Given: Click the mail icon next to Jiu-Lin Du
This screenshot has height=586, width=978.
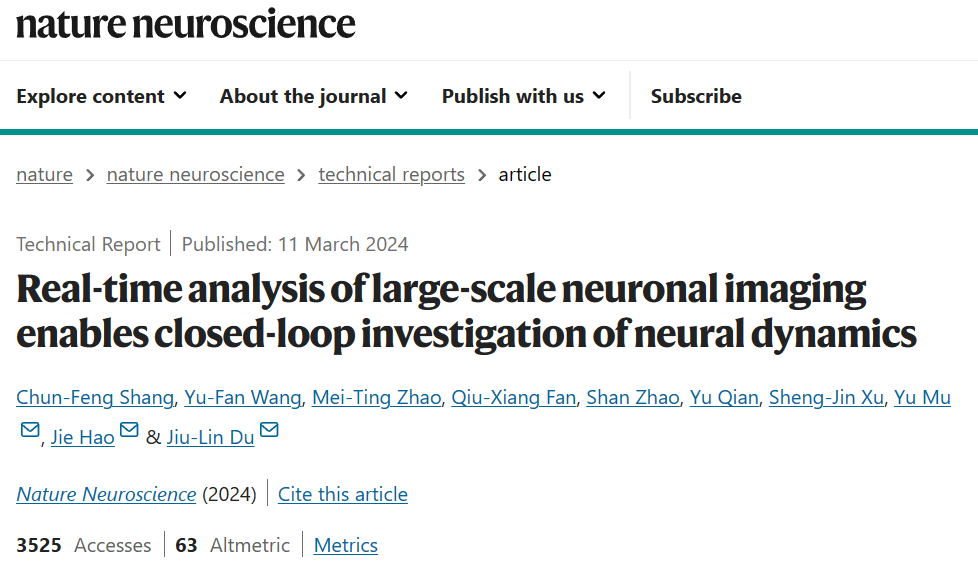Looking at the screenshot, I should pyautogui.click(x=269, y=431).
